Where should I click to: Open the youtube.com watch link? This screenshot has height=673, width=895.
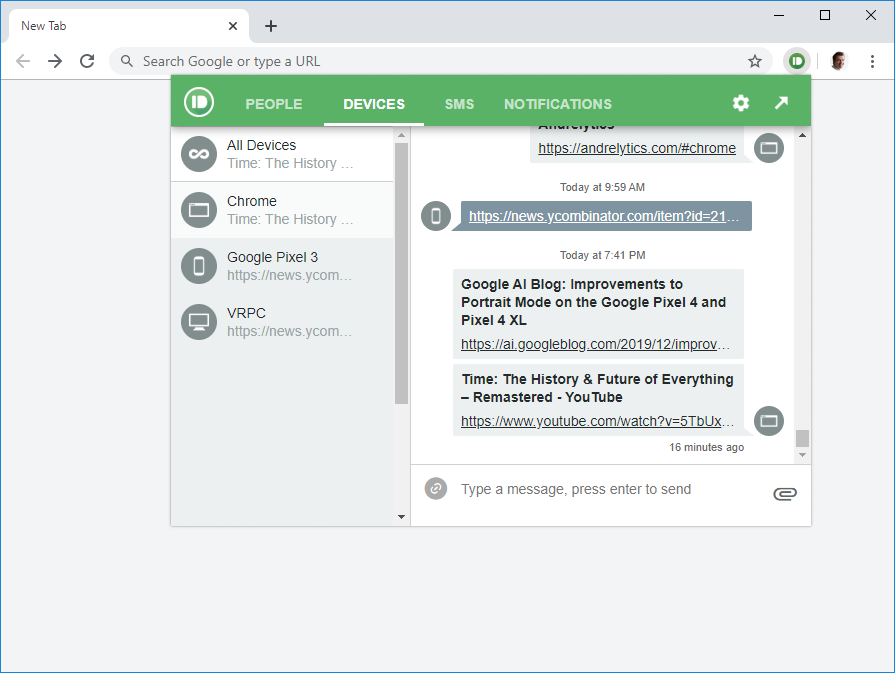point(597,421)
